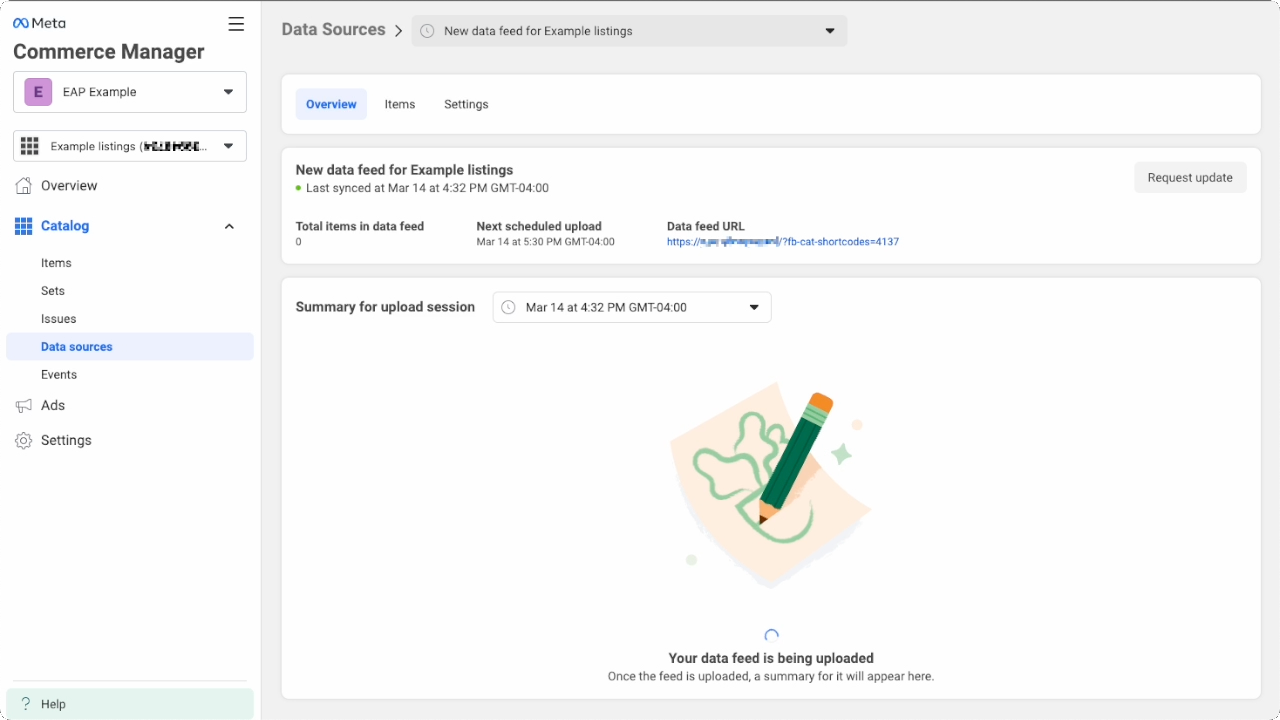Click the Commerce Manager title

[109, 52]
